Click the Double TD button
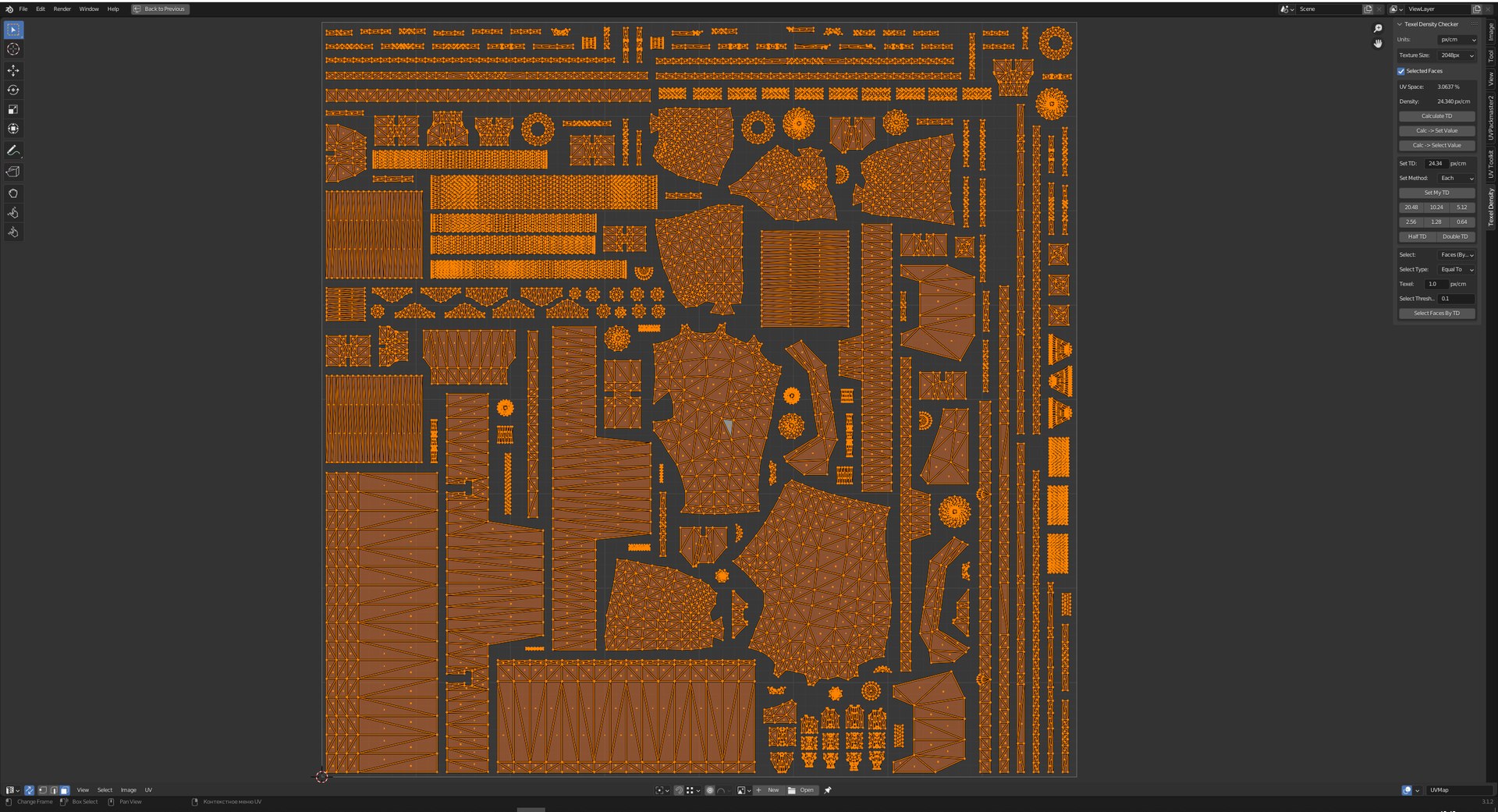The image size is (1498, 812). [x=1455, y=237]
